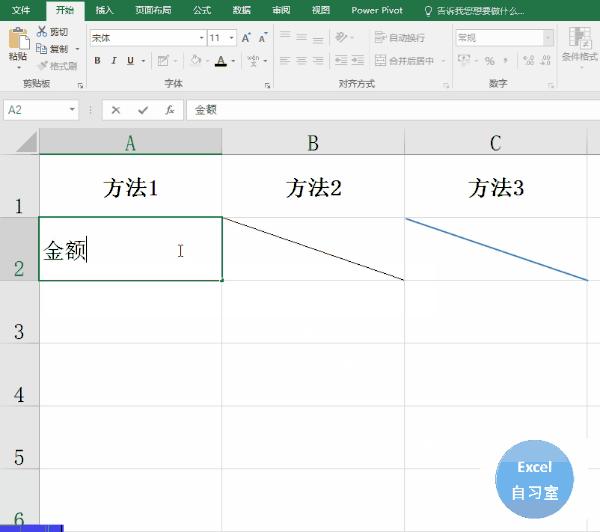Click Merge and Center (合并后居中) button
This screenshot has width=600, height=532.
pyautogui.click(x=404, y=60)
